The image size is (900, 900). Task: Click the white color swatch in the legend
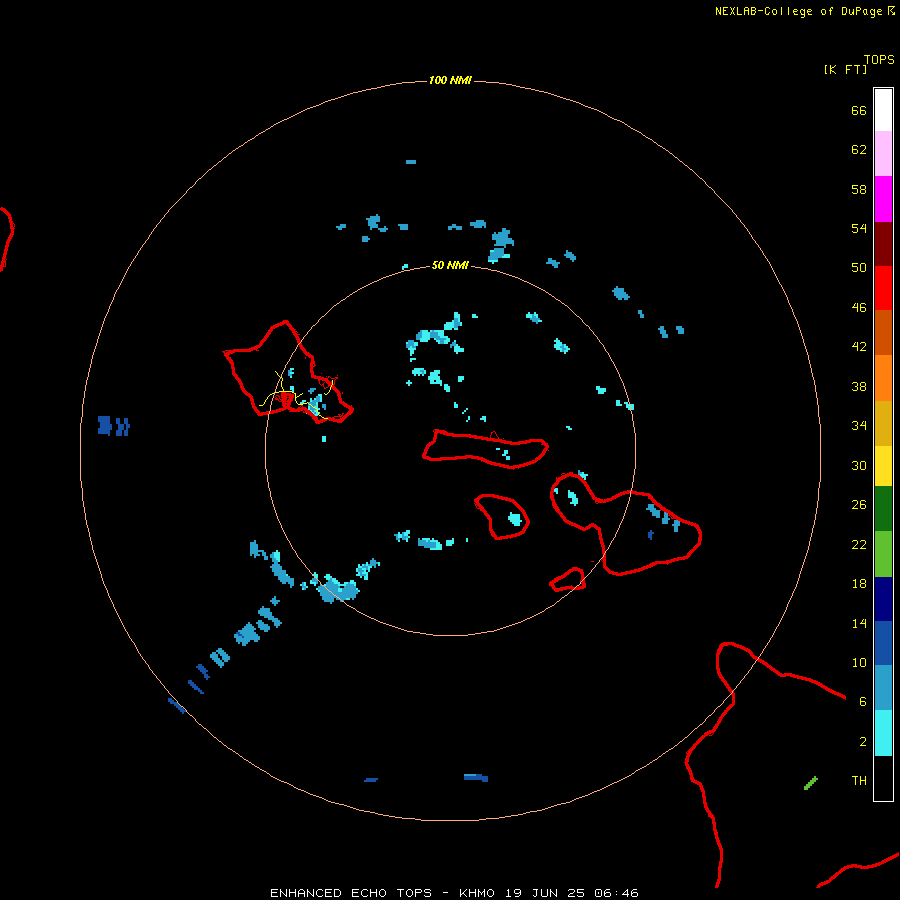tap(883, 110)
